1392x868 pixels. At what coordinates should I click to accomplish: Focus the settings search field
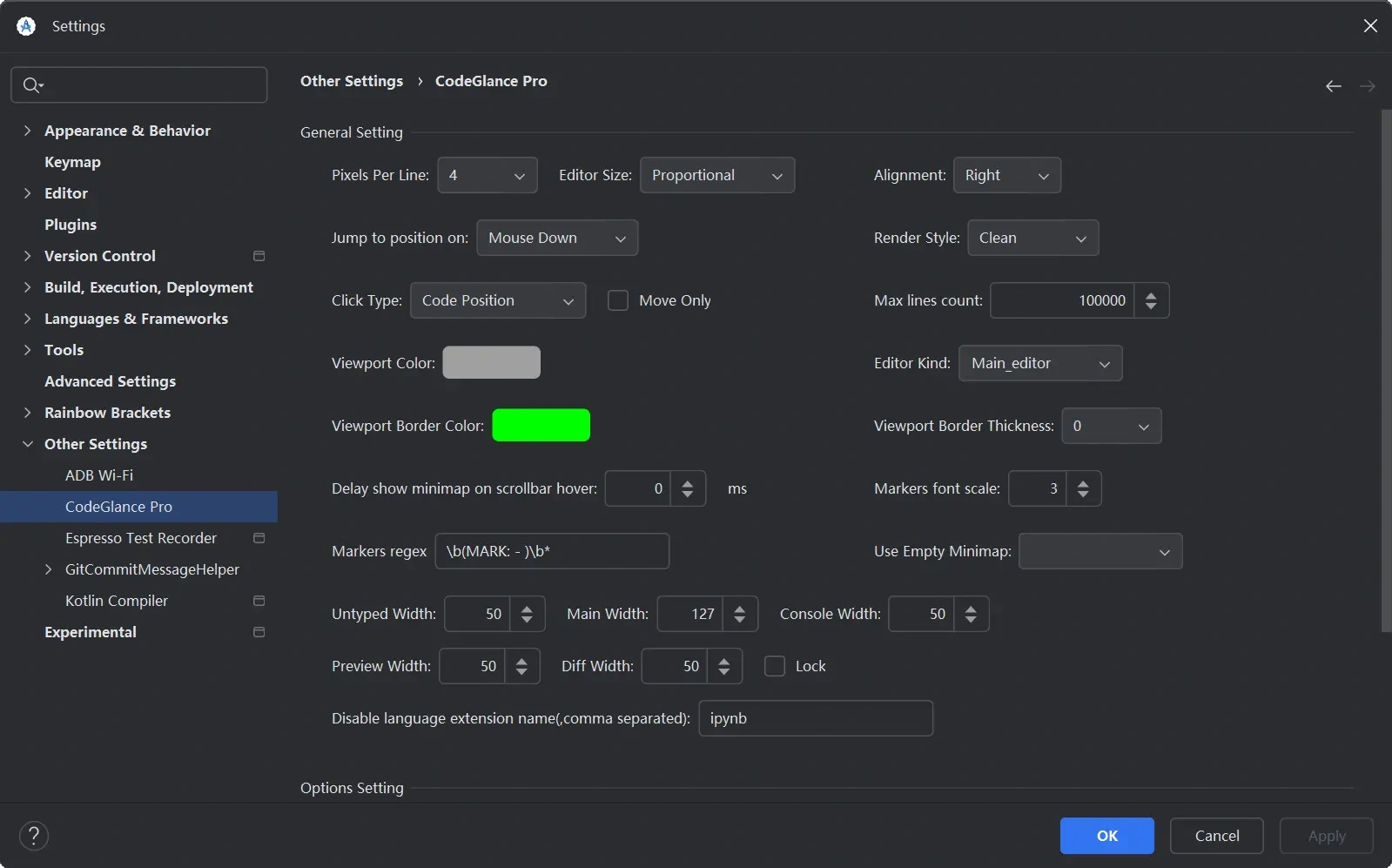[139, 84]
